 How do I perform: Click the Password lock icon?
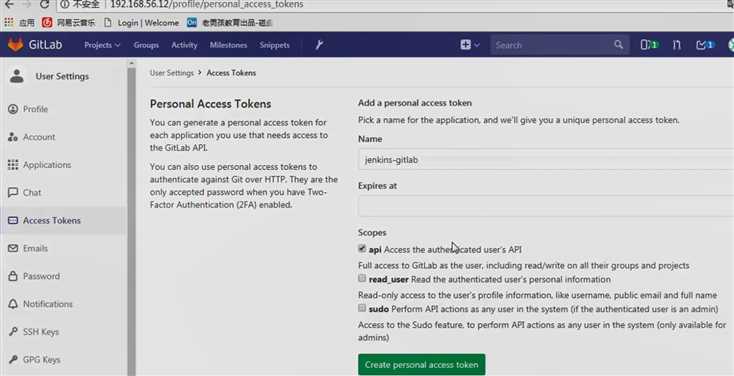pos(13,276)
